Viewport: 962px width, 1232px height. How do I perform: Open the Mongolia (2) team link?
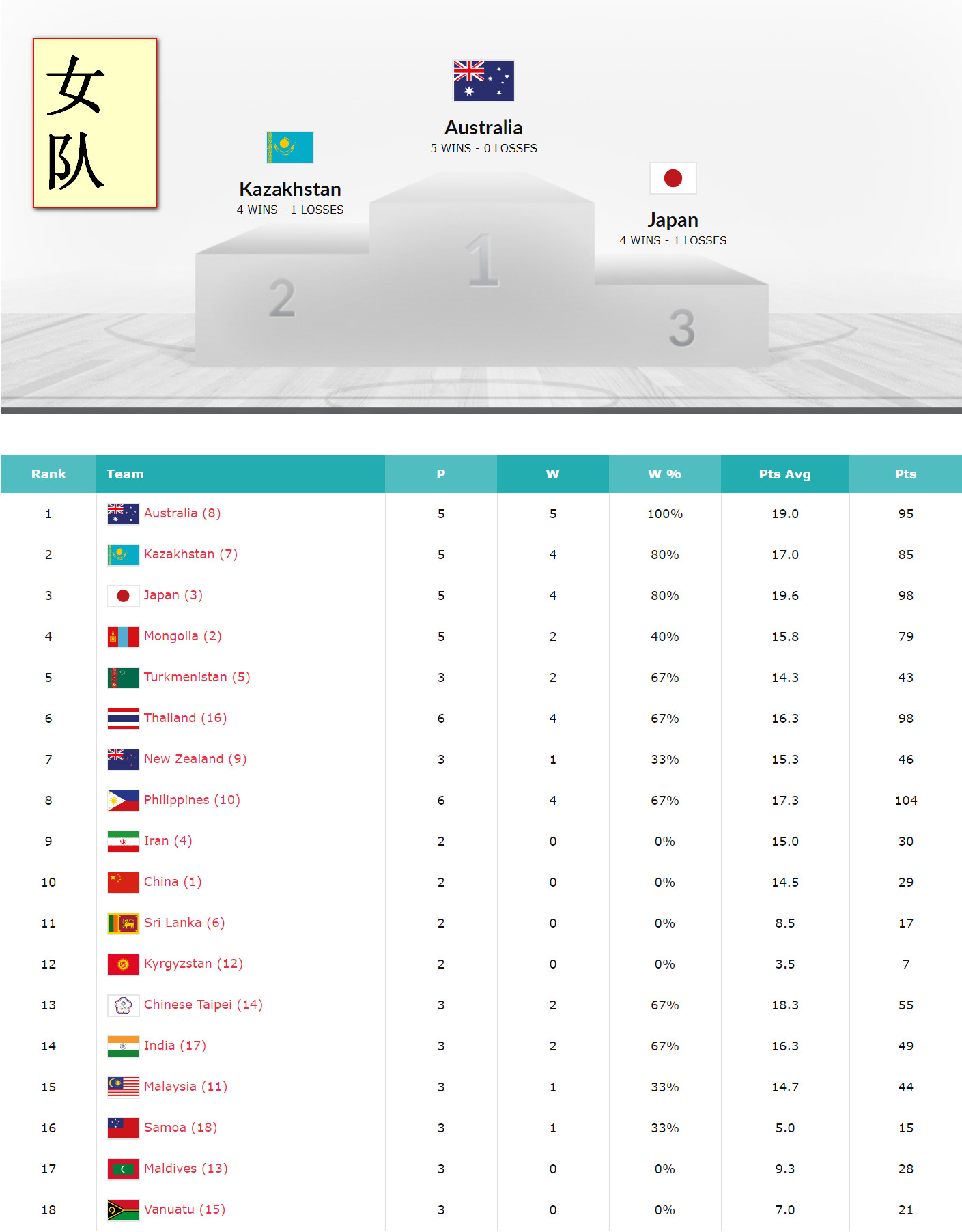[183, 636]
